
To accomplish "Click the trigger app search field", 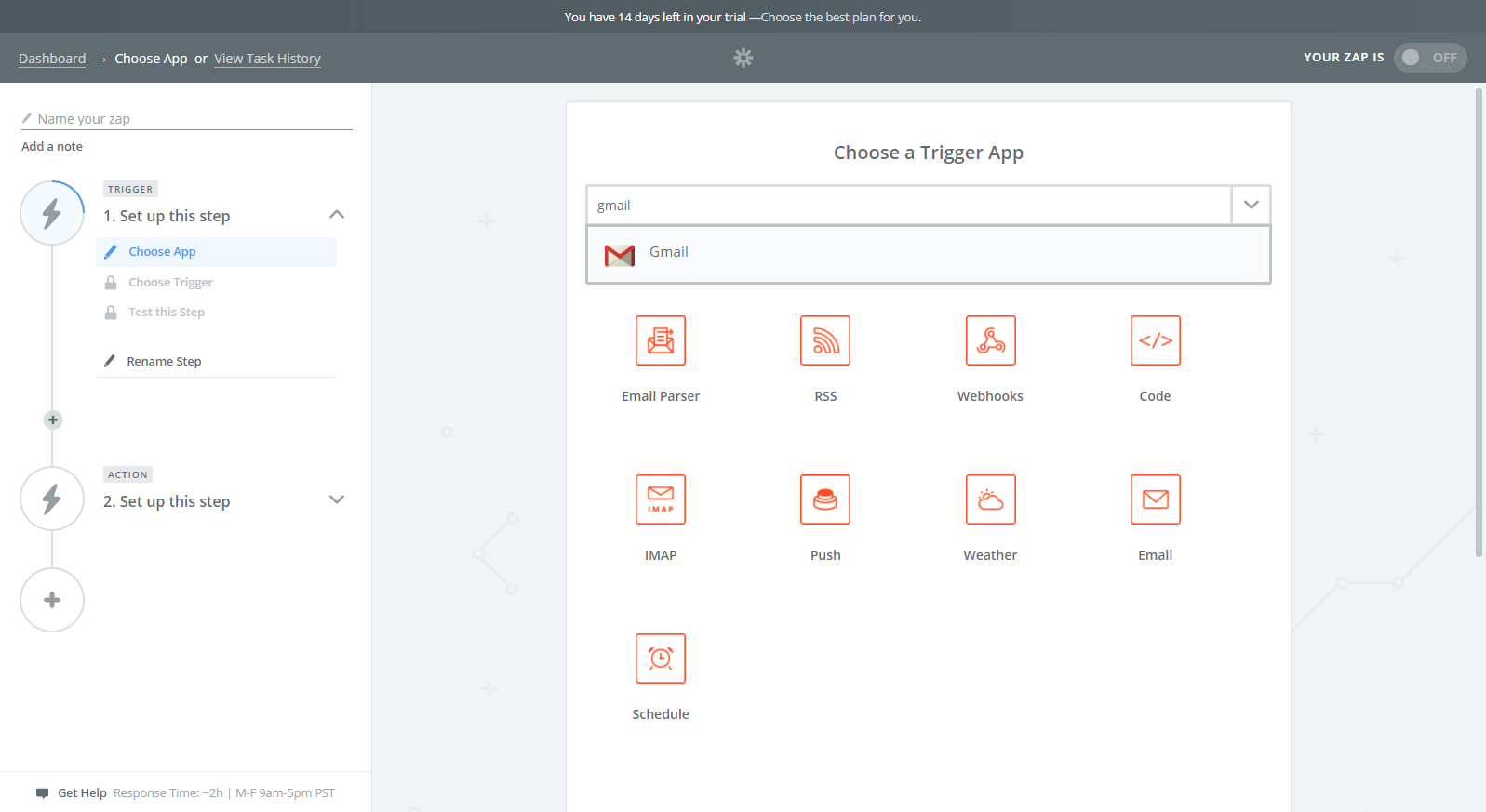I will pos(908,205).
